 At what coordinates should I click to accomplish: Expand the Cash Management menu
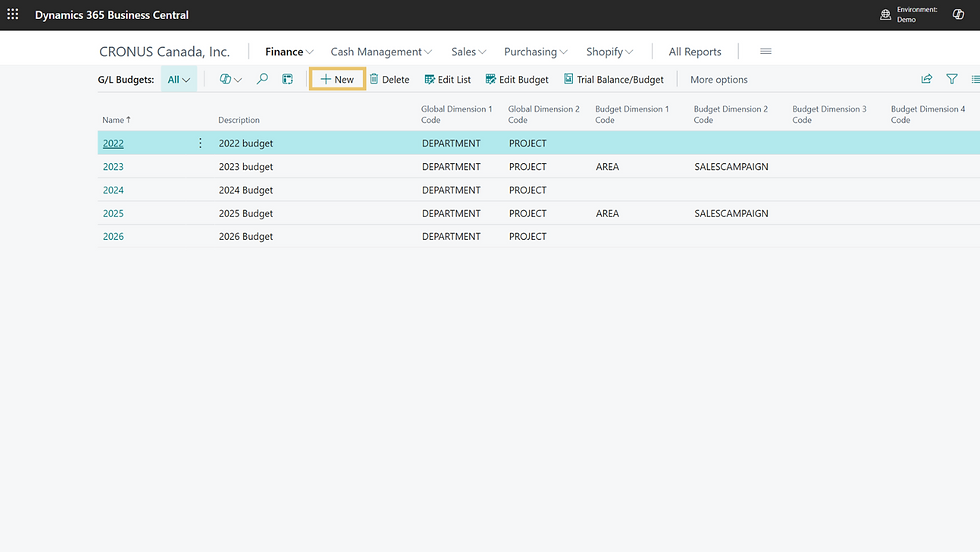[x=381, y=51]
